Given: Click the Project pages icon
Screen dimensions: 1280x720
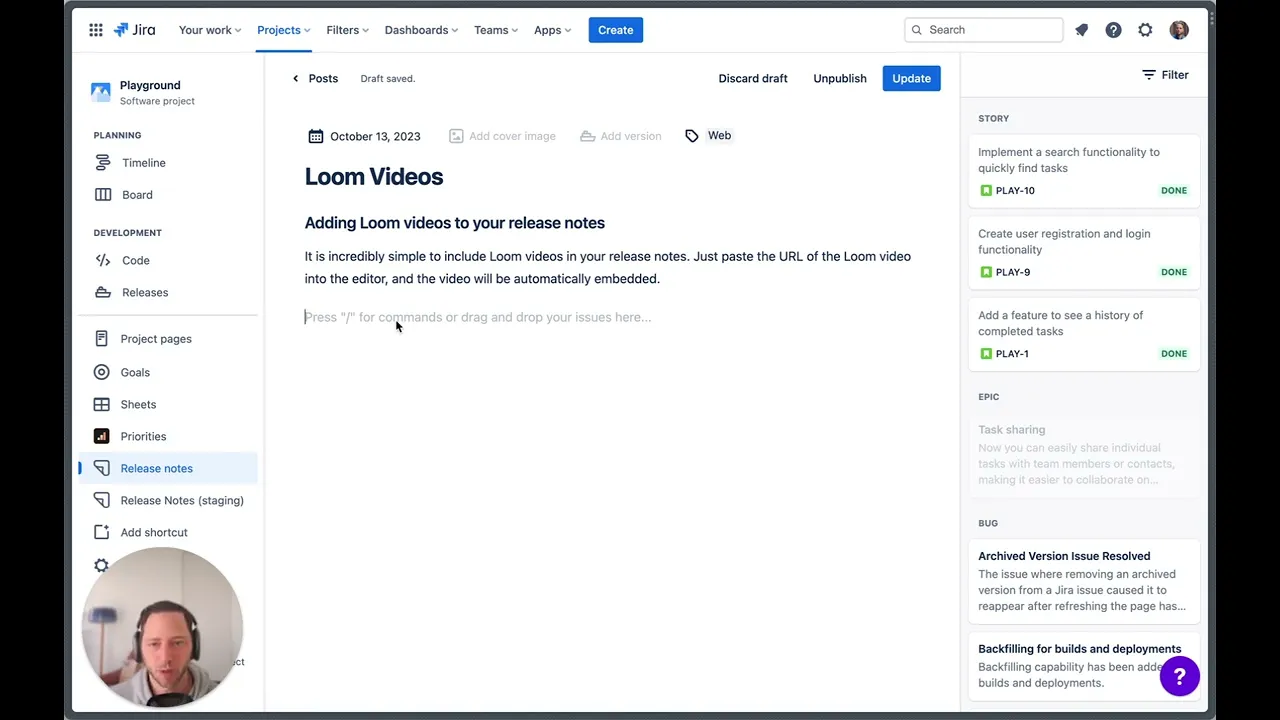Looking at the screenshot, I should [101, 339].
